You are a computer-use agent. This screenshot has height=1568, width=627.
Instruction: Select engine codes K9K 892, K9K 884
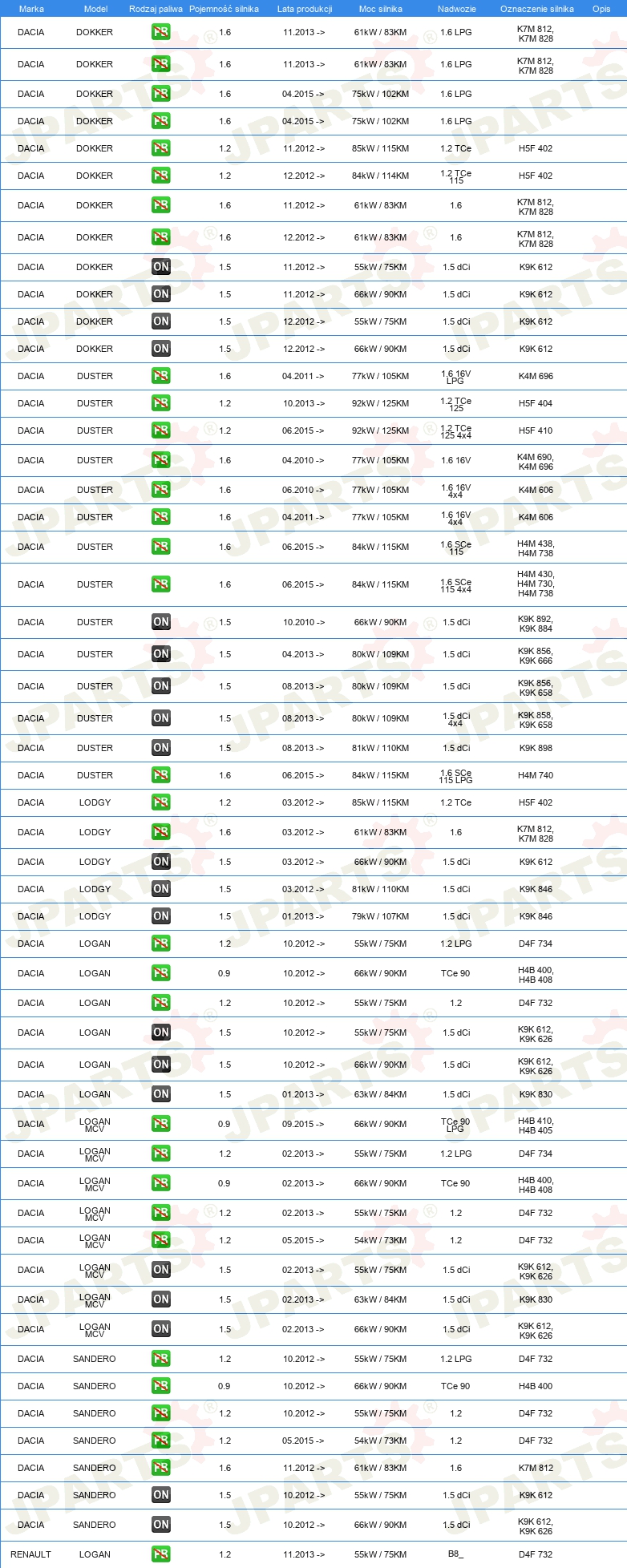pyautogui.click(x=536, y=624)
